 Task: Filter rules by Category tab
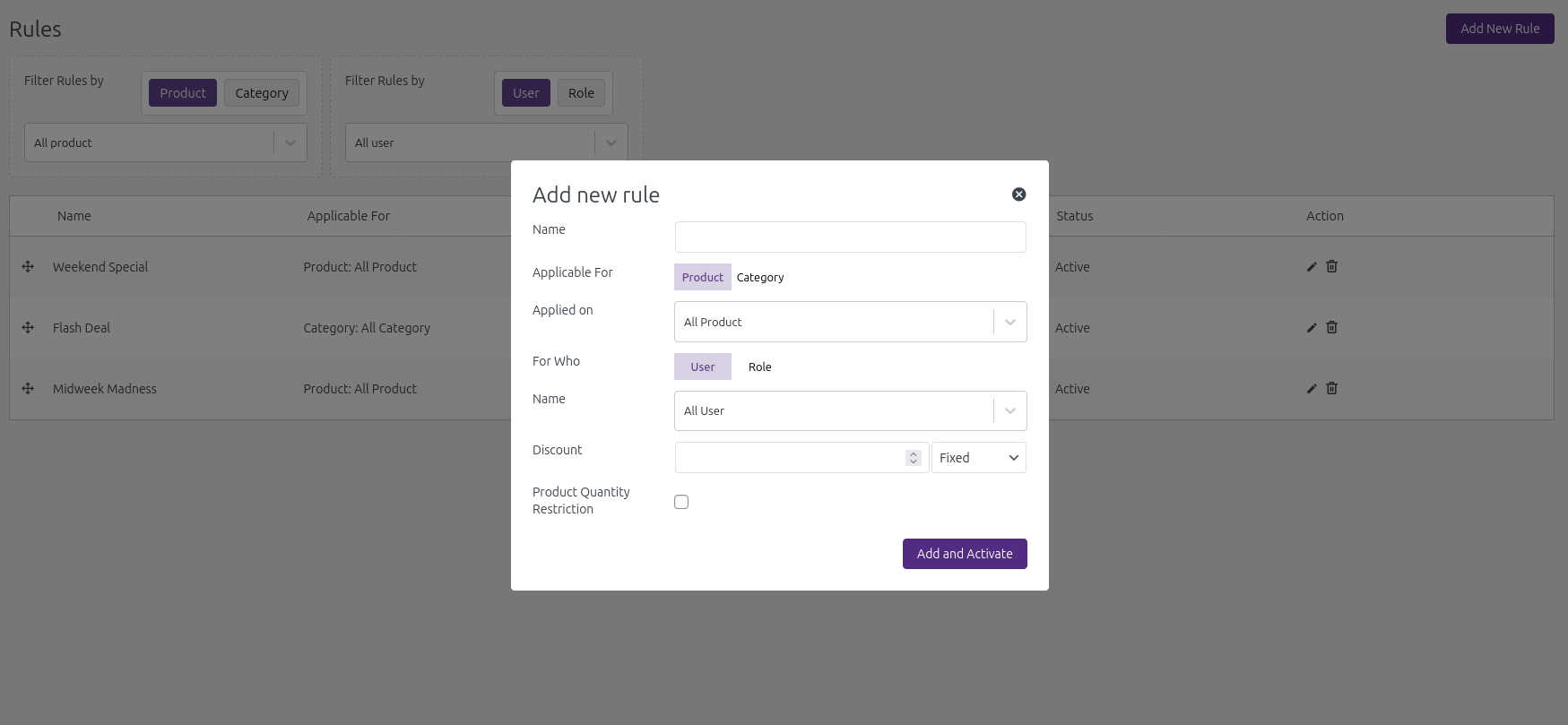(x=262, y=93)
